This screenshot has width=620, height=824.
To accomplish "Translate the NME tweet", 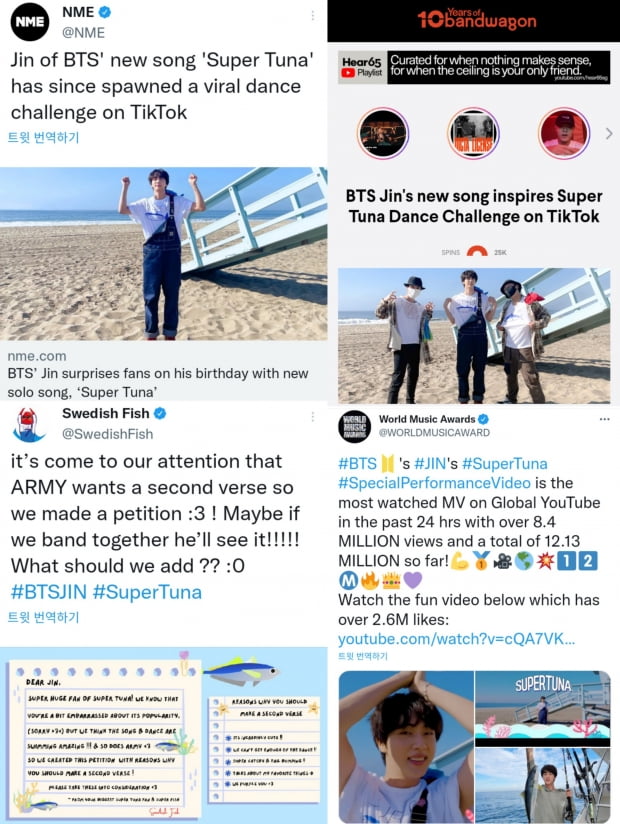I will 44,138.
